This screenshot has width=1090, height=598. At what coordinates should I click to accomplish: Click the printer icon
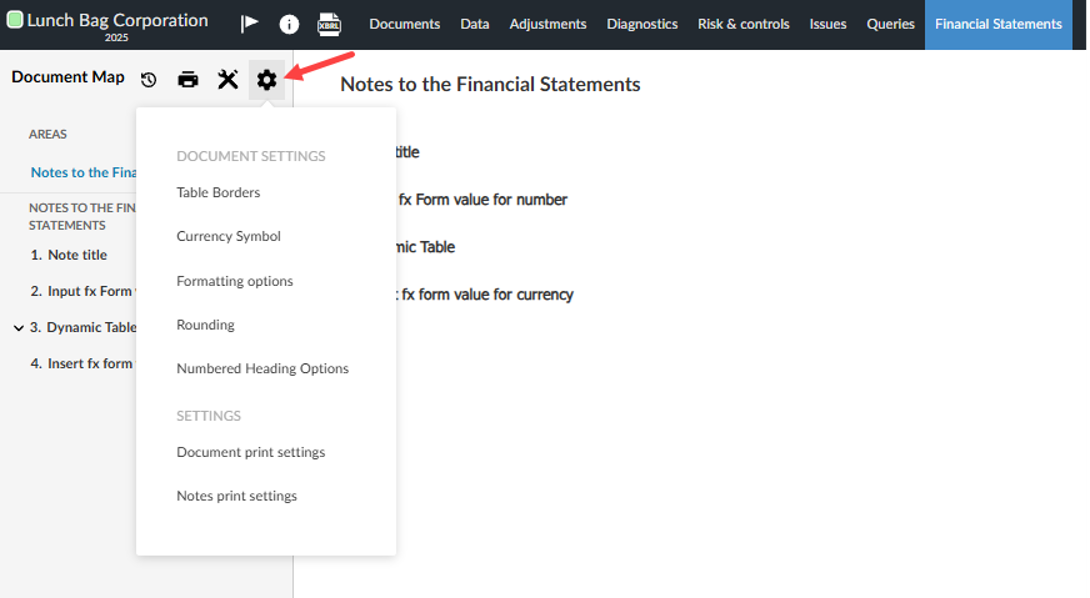pos(188,79)
